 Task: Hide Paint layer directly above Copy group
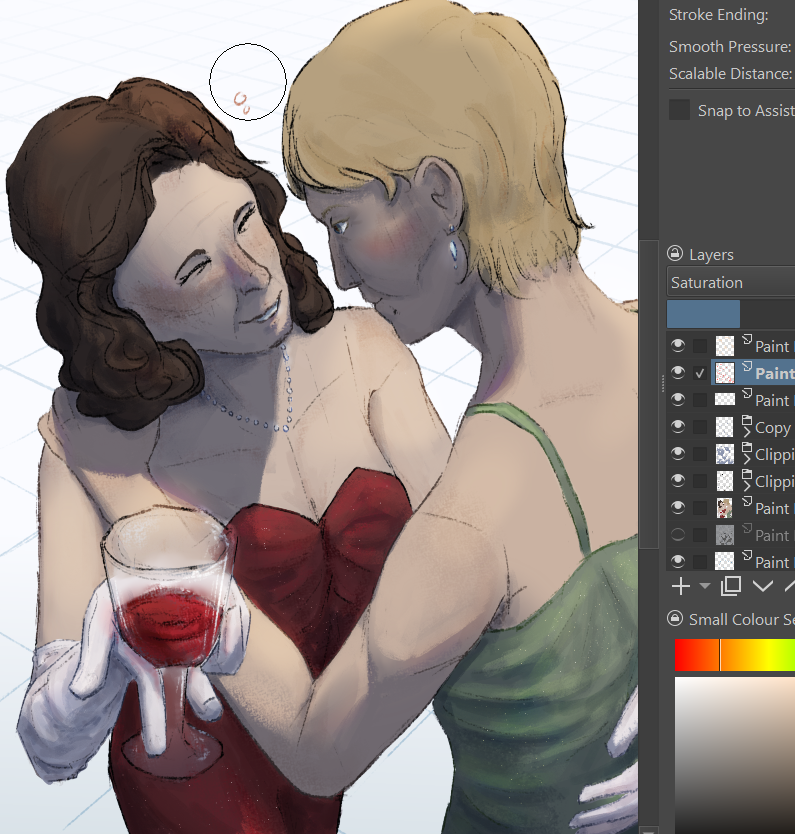(x=677, y=399)
